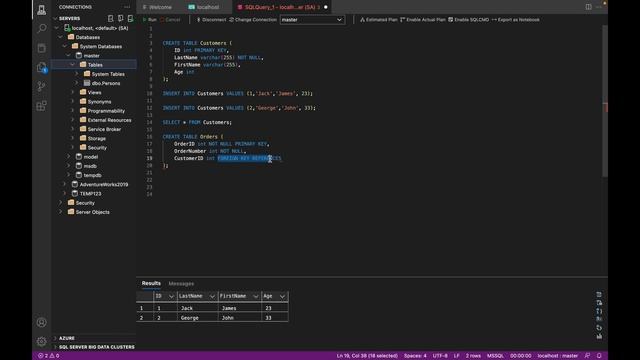
Task: Click errors and warnings indicator in status bar
Action: (x=49, y=356)
